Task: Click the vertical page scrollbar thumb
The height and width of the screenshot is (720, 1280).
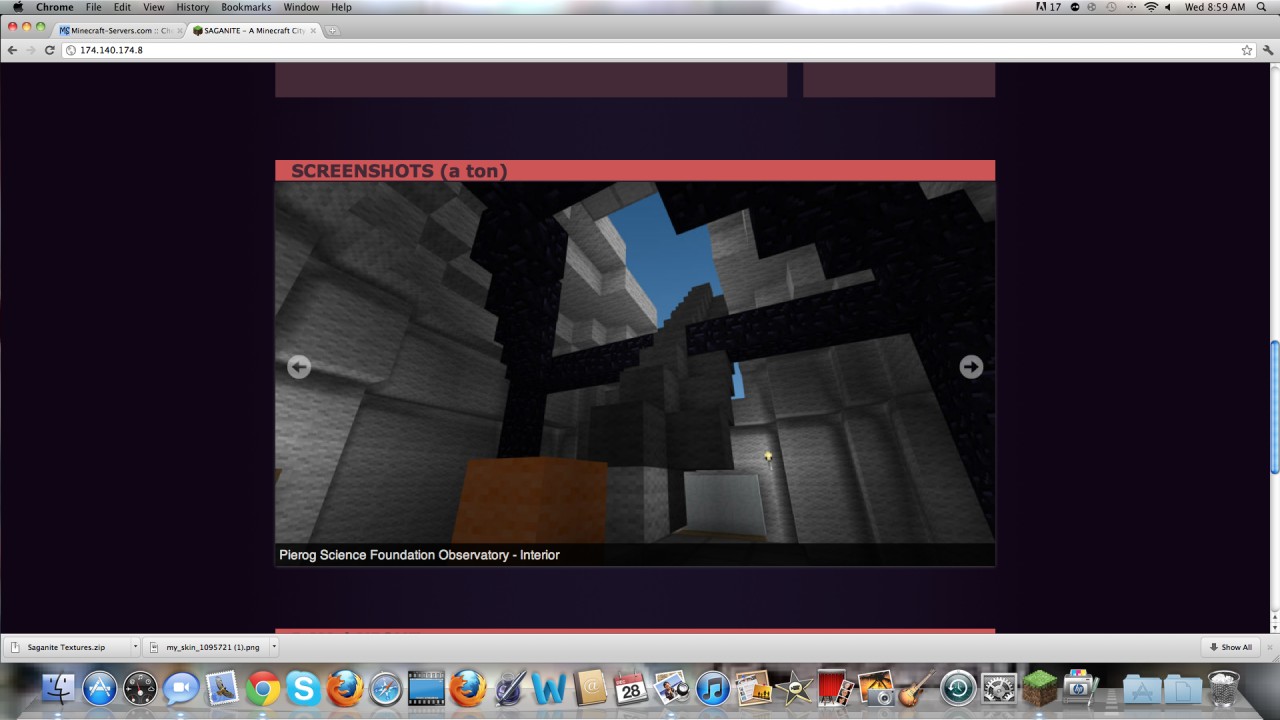Action: click(x=1273, y=407)
